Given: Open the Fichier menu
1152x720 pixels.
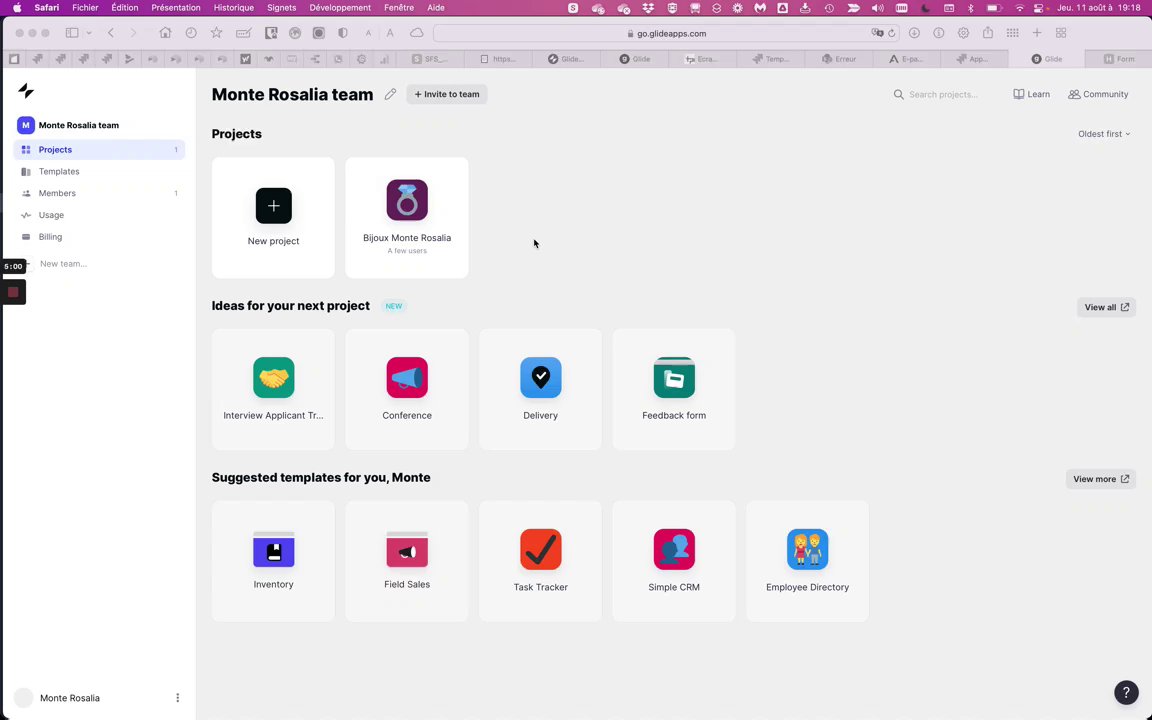Looking at the screenshot, I should [85, 7].
